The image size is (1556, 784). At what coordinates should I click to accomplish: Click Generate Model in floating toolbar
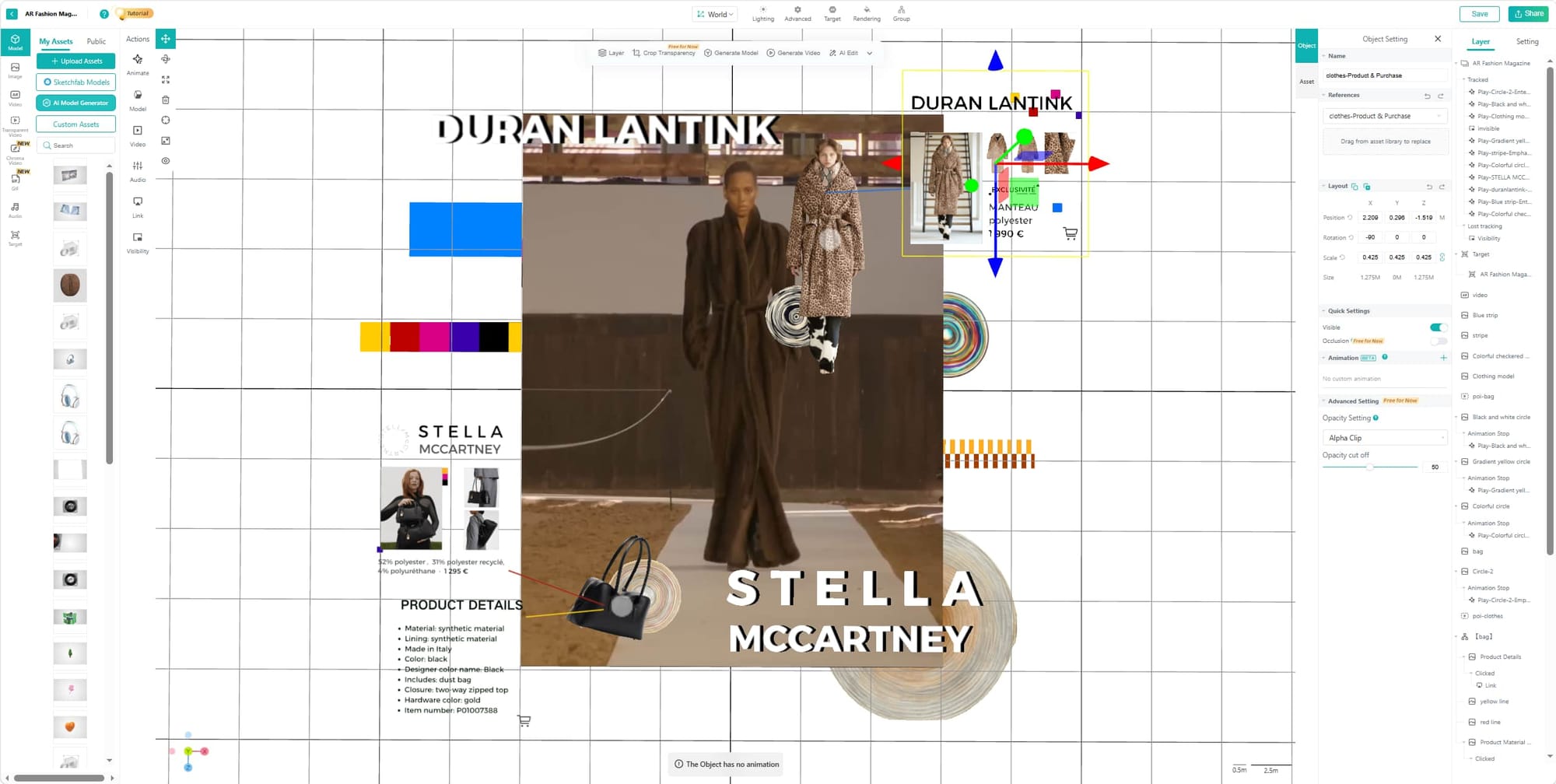click(x=731, y=53)
